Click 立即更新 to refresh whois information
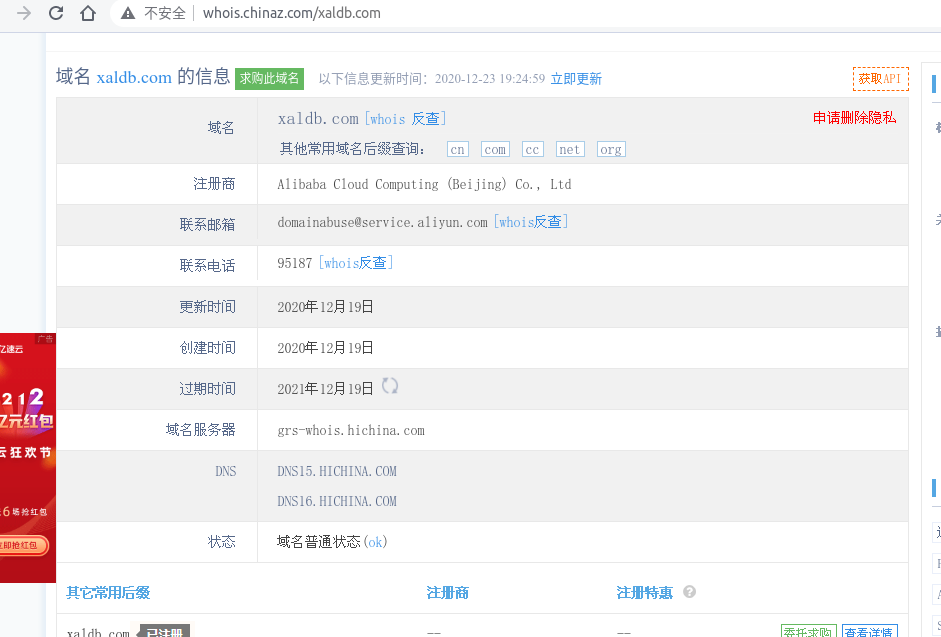This screenshot has width=941, height=637. click(x=576, y=78)
